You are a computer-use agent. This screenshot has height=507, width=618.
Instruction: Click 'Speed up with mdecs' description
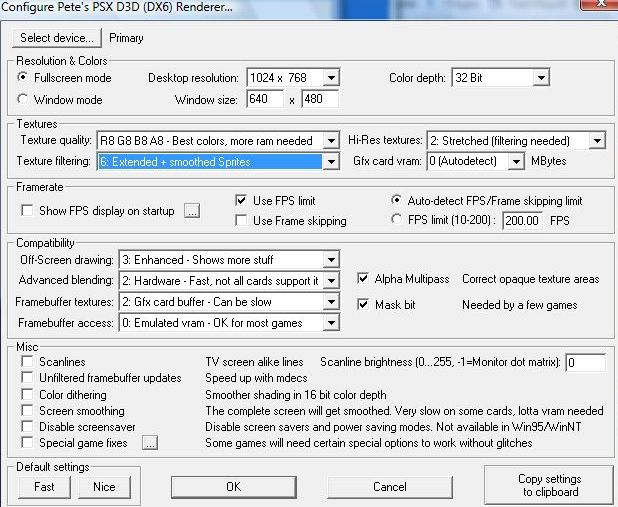(x=256, y=378)
